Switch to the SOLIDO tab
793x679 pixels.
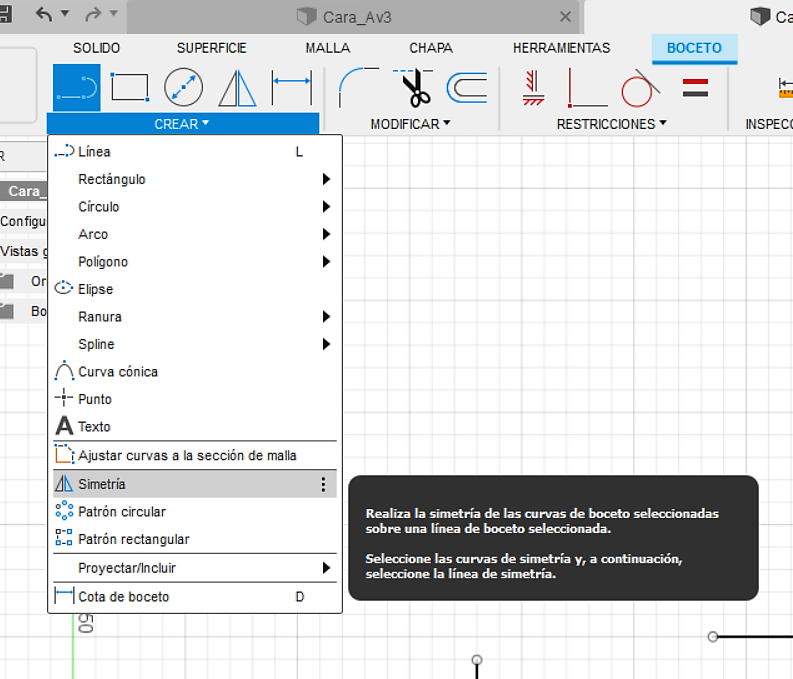click(96, 48)
